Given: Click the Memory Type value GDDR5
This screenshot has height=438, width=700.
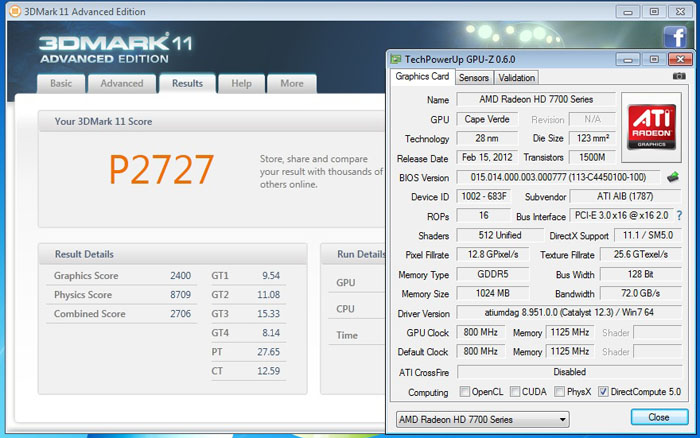Looking at the screenshot, I should pyautogui.click(x=493, y=274).
